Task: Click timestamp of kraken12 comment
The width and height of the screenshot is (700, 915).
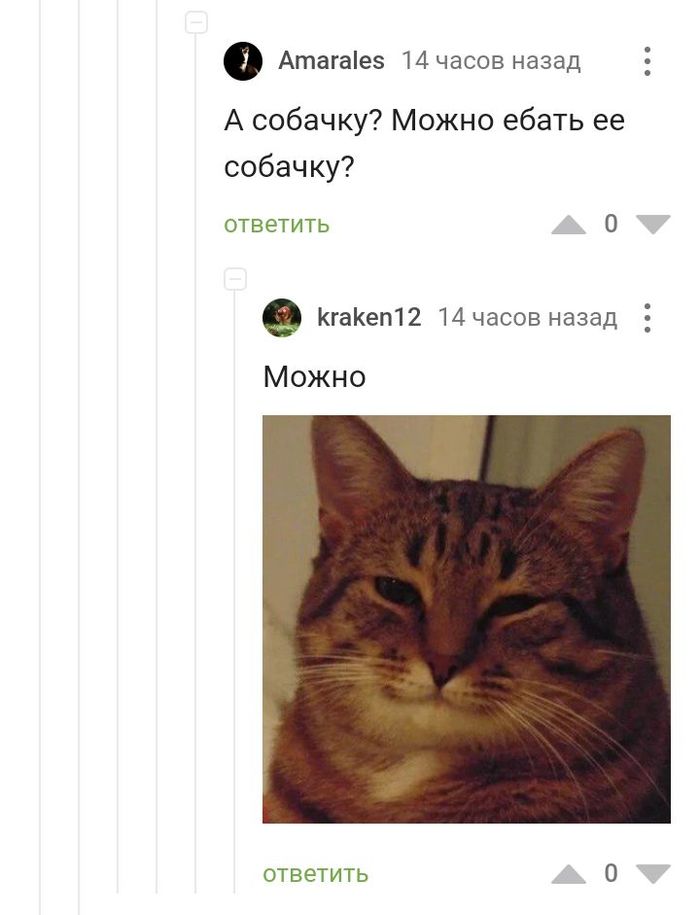Action: (527, 317)
